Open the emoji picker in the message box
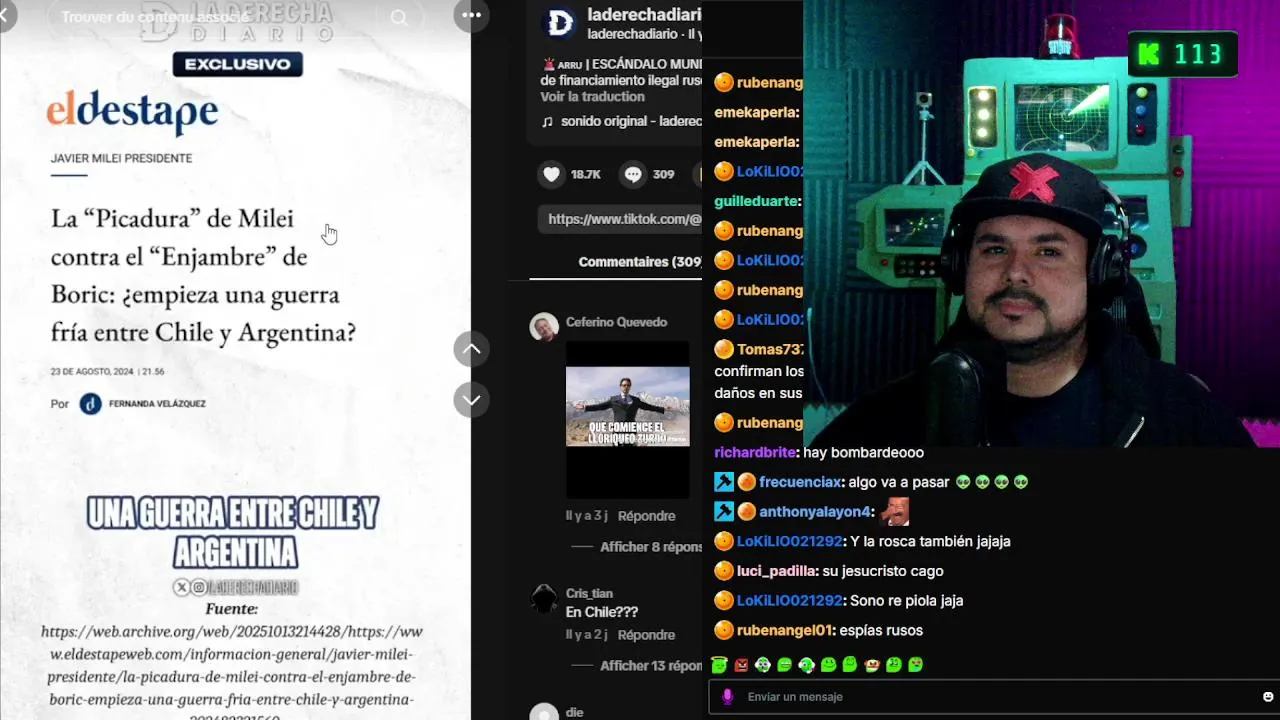Image resolution: width=1280 pixels, height=720 pixels. pyautogui.click(x=1268, y=697)
